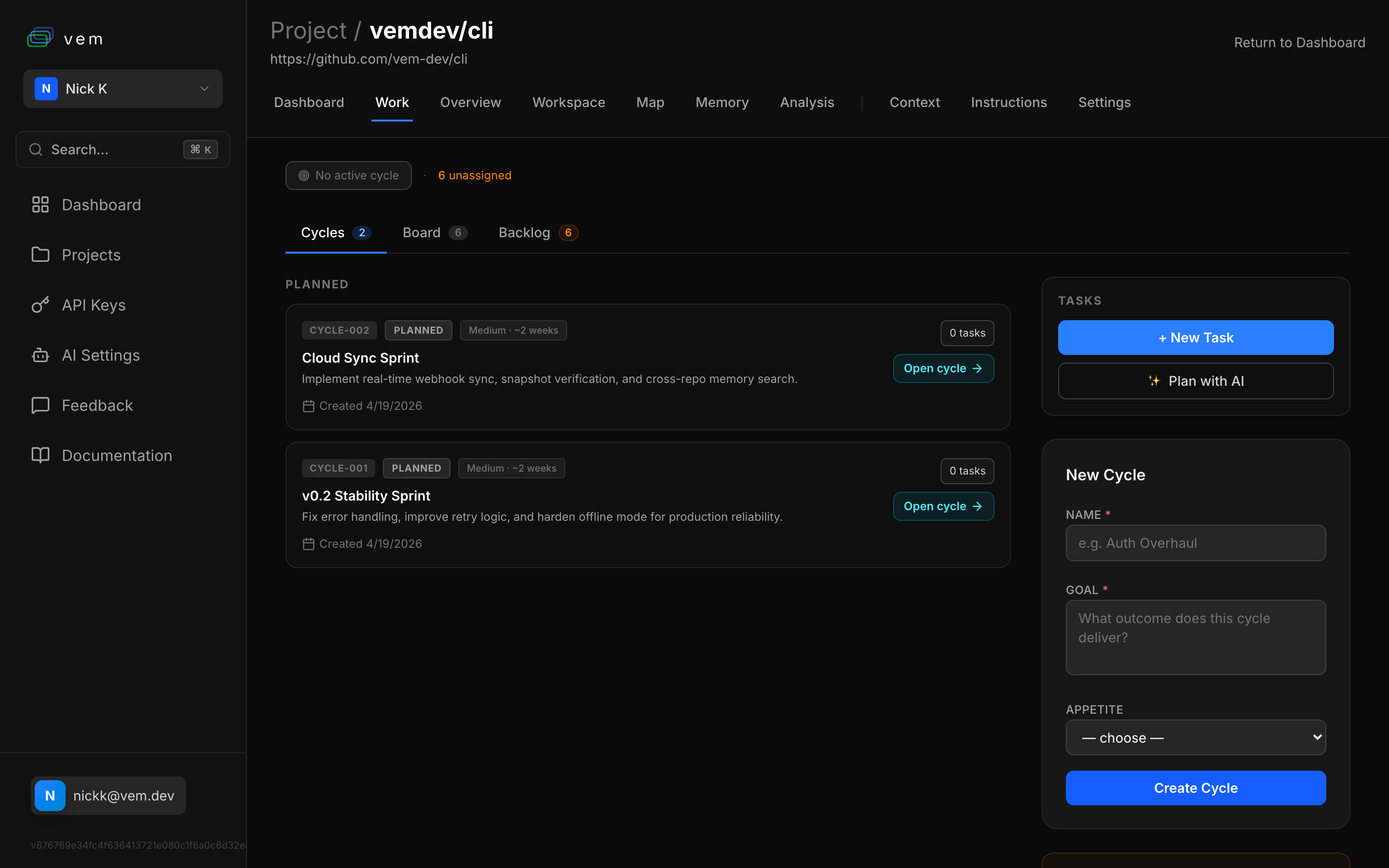
Task: Click the vem logo icon
Action: pyautogui.click(x=40, y=38)
